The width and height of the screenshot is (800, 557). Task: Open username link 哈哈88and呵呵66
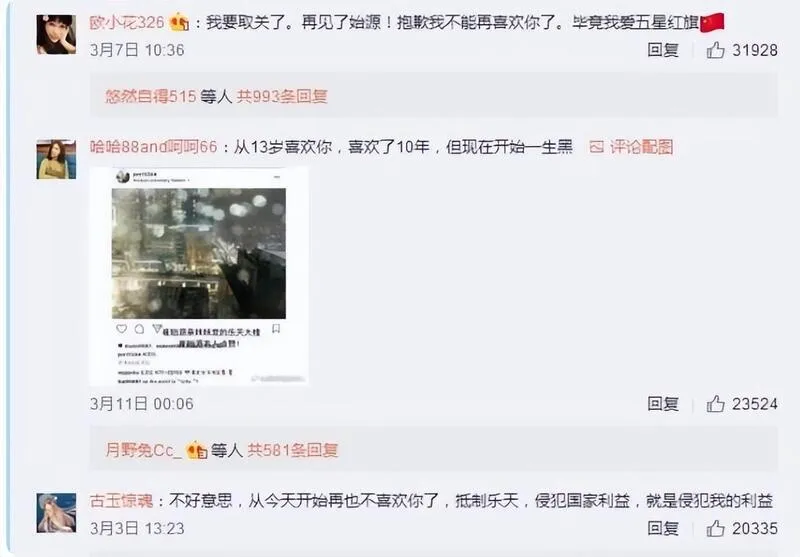pos(154,147)
